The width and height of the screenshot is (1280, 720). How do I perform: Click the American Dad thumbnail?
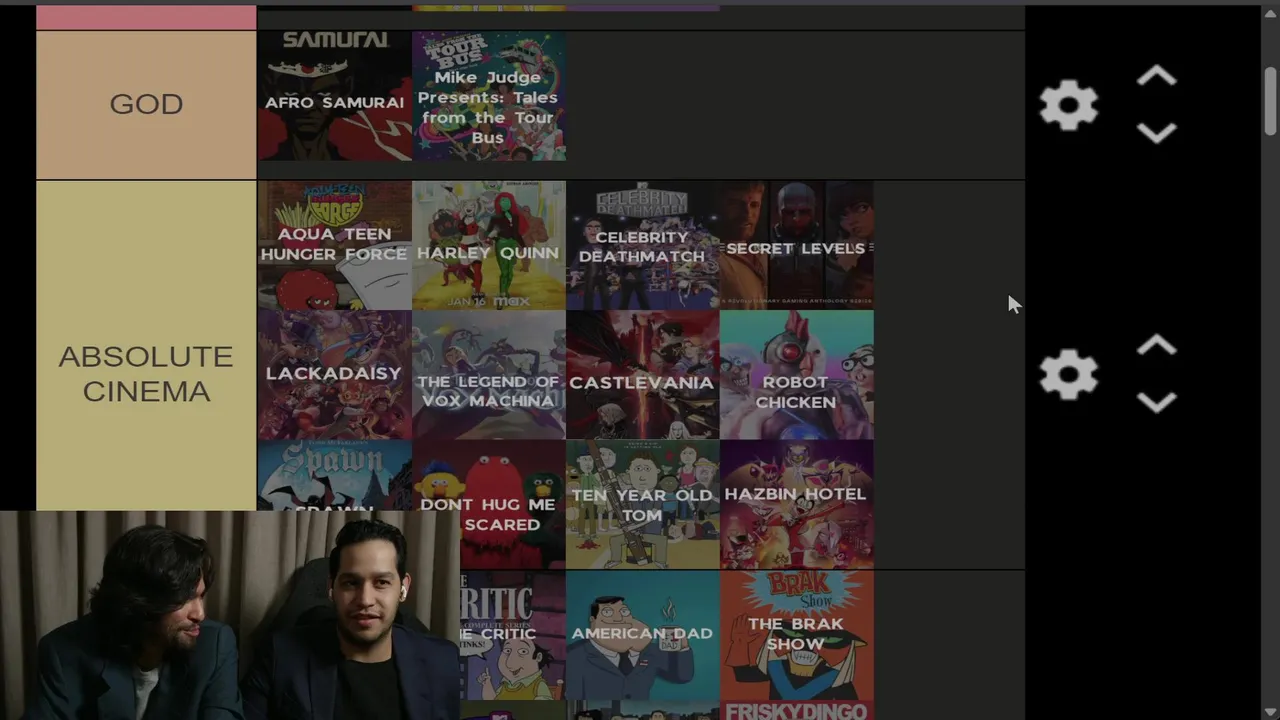643,635
